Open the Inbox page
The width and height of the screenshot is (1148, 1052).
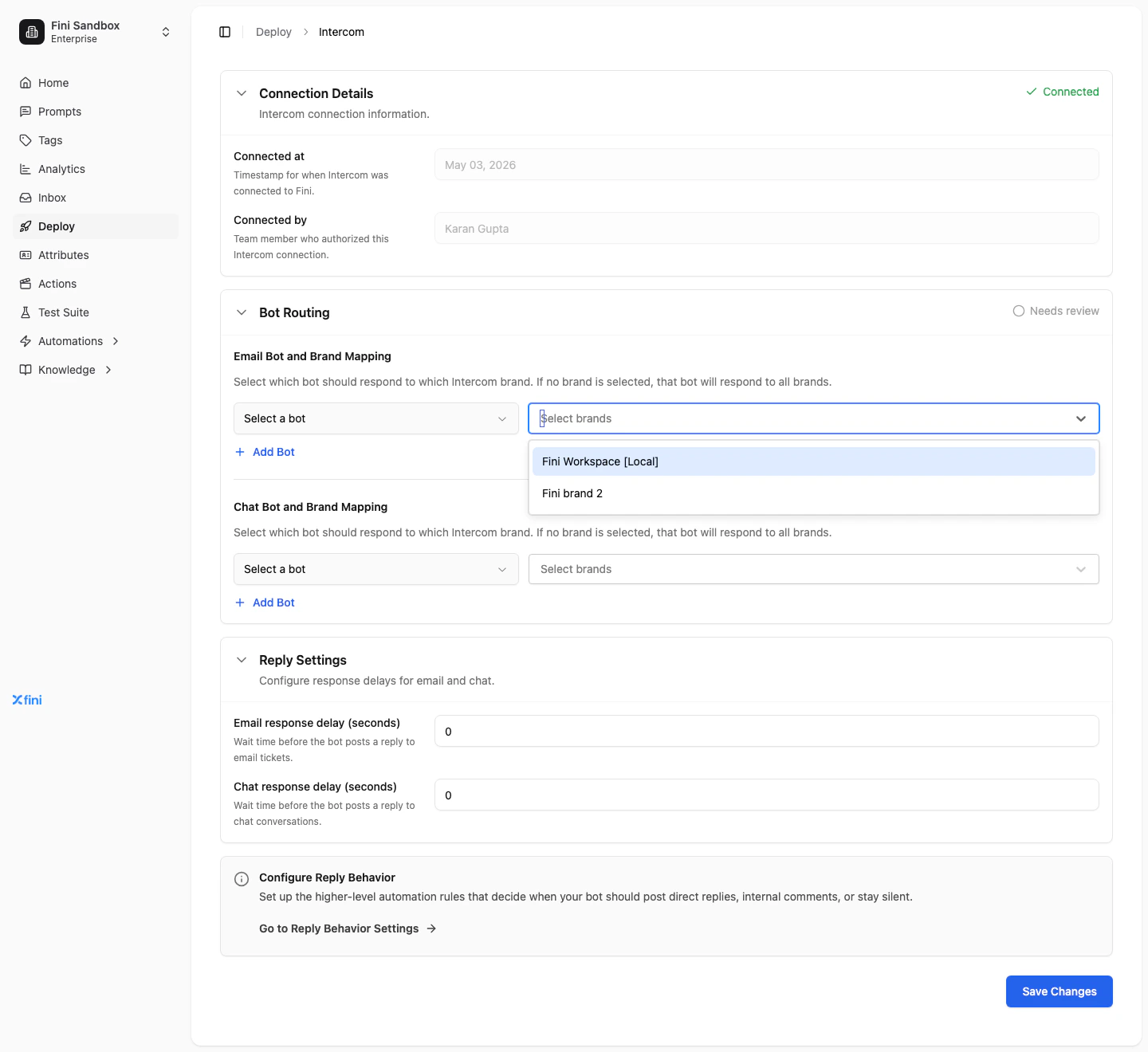pos(96,198)
